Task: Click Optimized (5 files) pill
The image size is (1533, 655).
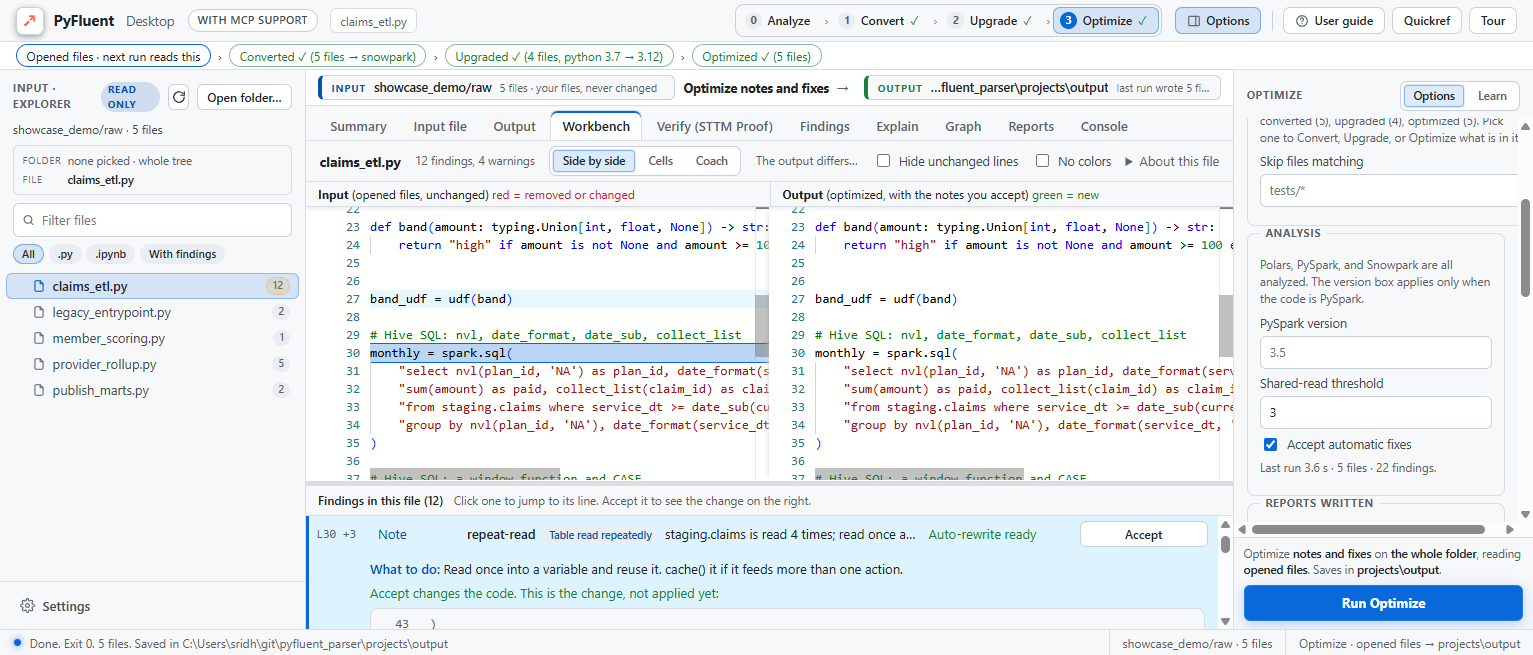Action: coord(757,56)
